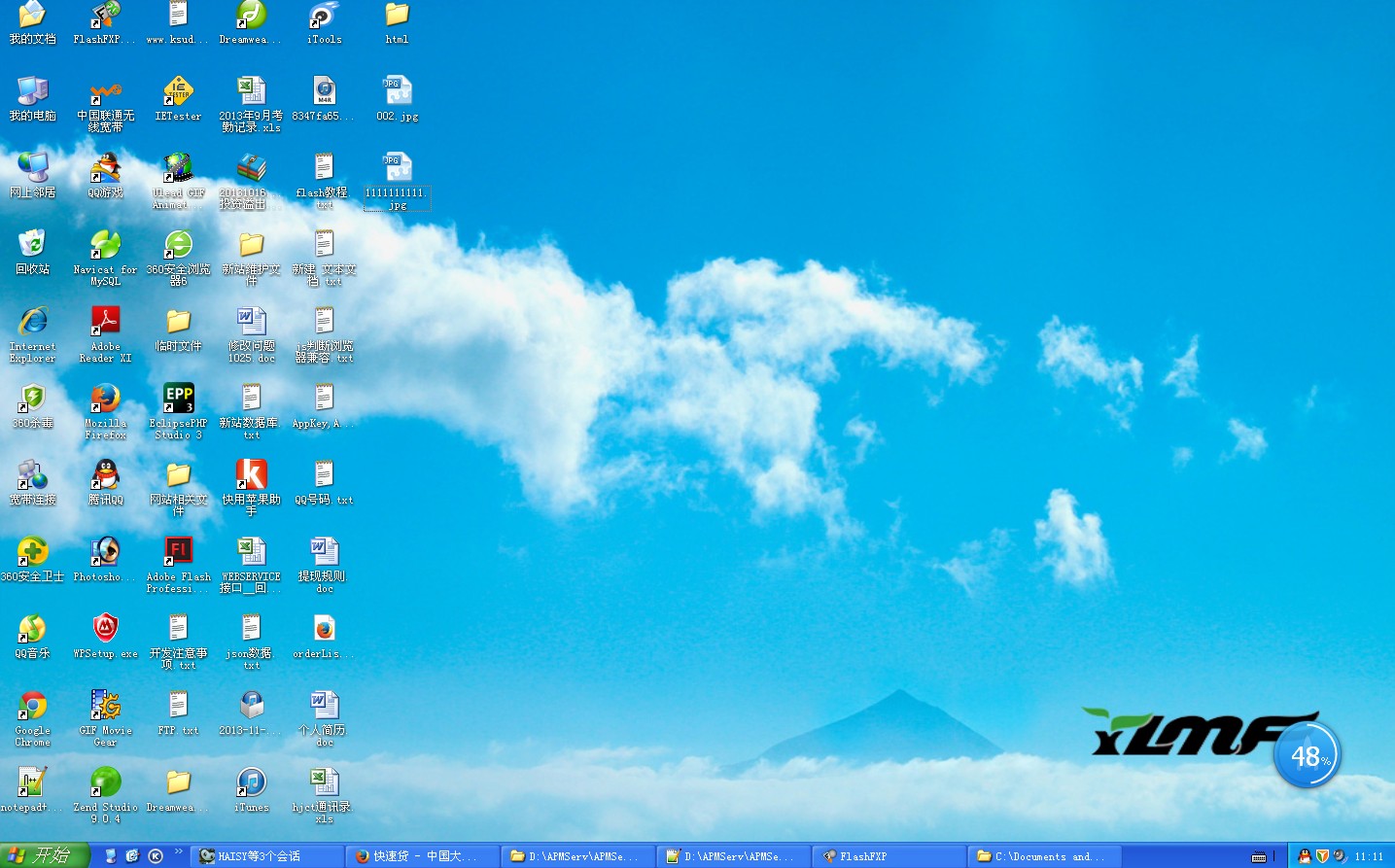Expand the Quick Launch overflow chevron

coord(179,852)
